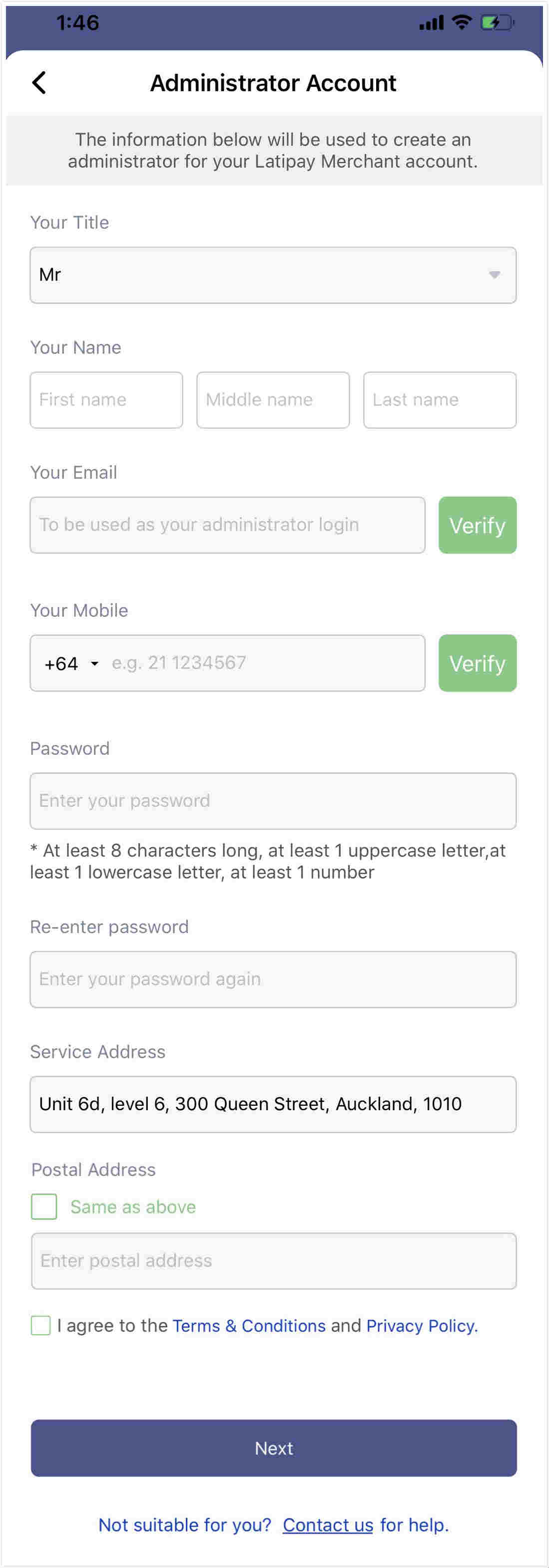Expand the Your Title dropdown arrow
549x1568 pixels.
point(495,275)
